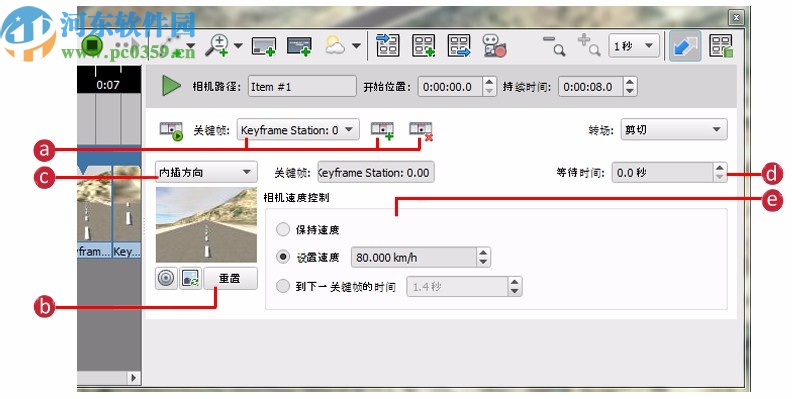Open the magnifier icon's dropdown arrow
Viewport: 792px width, 399px height.
coord(238,46)
